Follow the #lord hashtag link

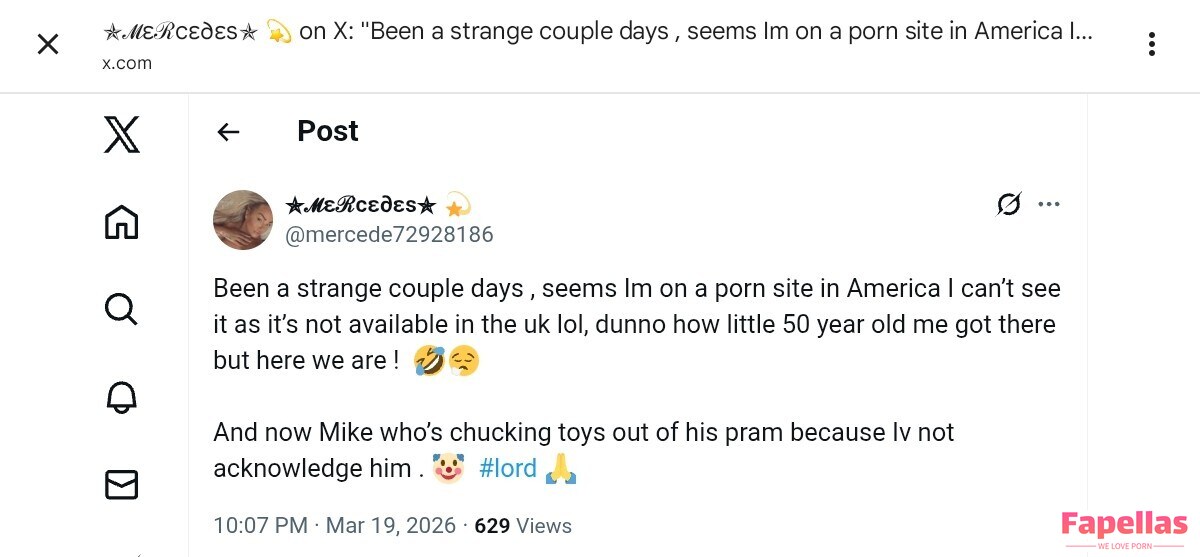click(x=508, y=468)
